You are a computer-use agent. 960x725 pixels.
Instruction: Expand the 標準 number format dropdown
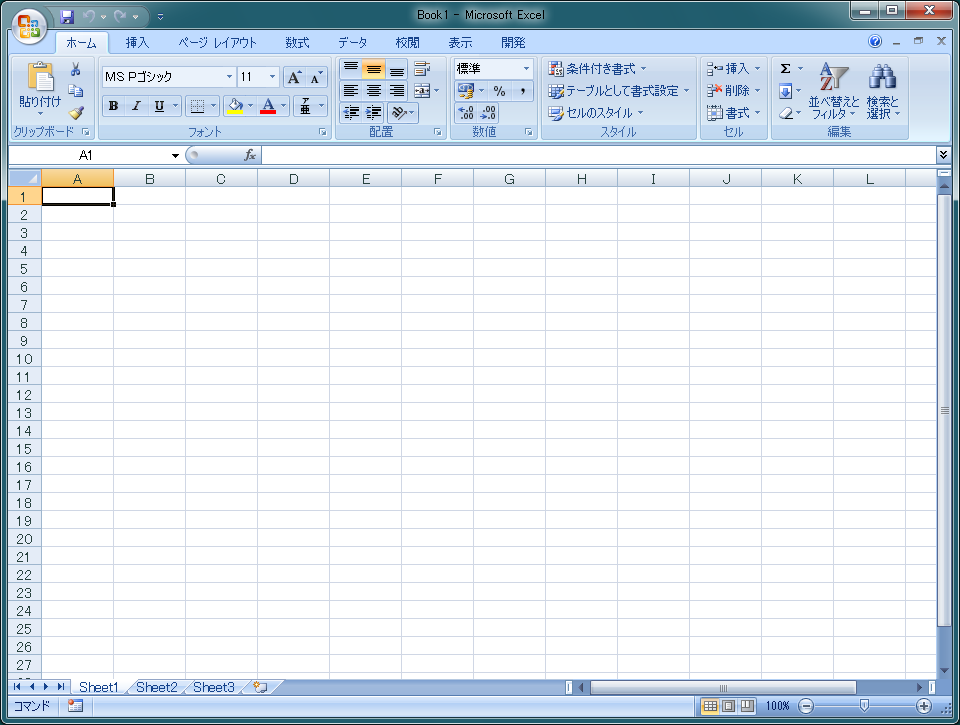click(526, 69)
